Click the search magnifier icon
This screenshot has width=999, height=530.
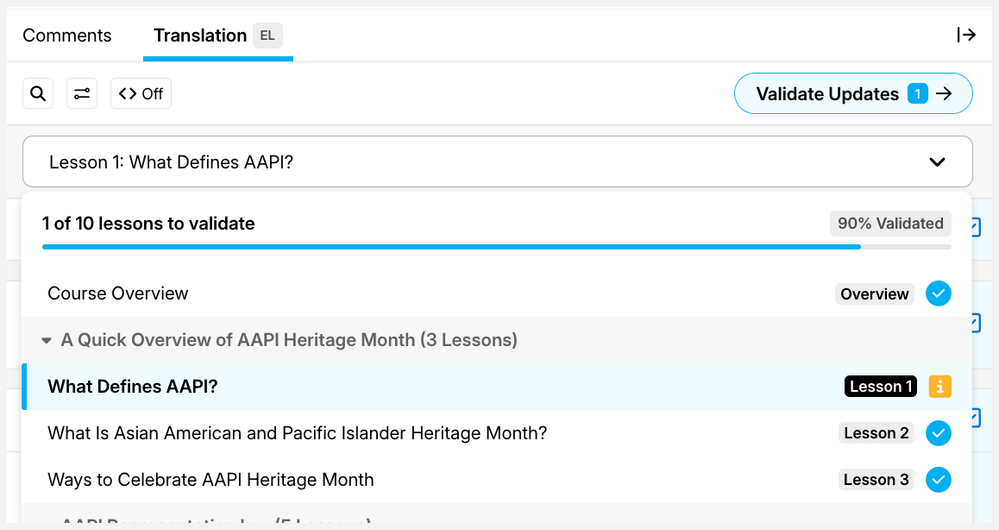click(38, 94)
